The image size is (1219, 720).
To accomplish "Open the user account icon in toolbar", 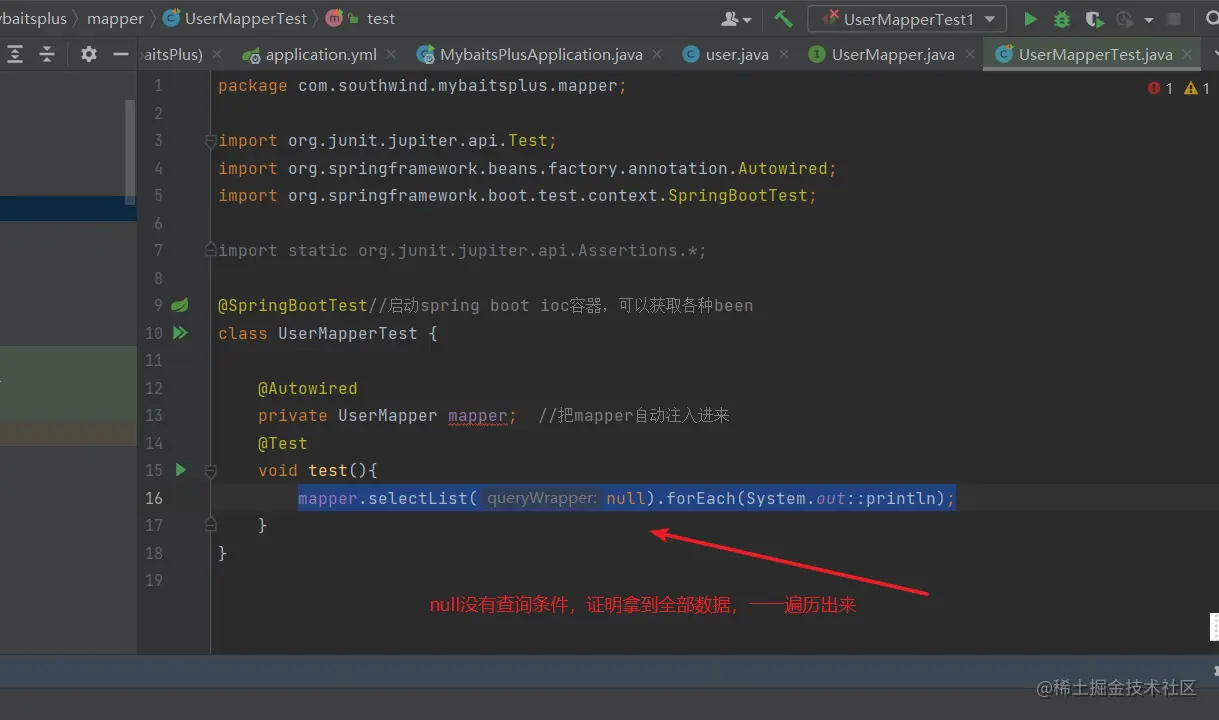I will click(736, 19).
